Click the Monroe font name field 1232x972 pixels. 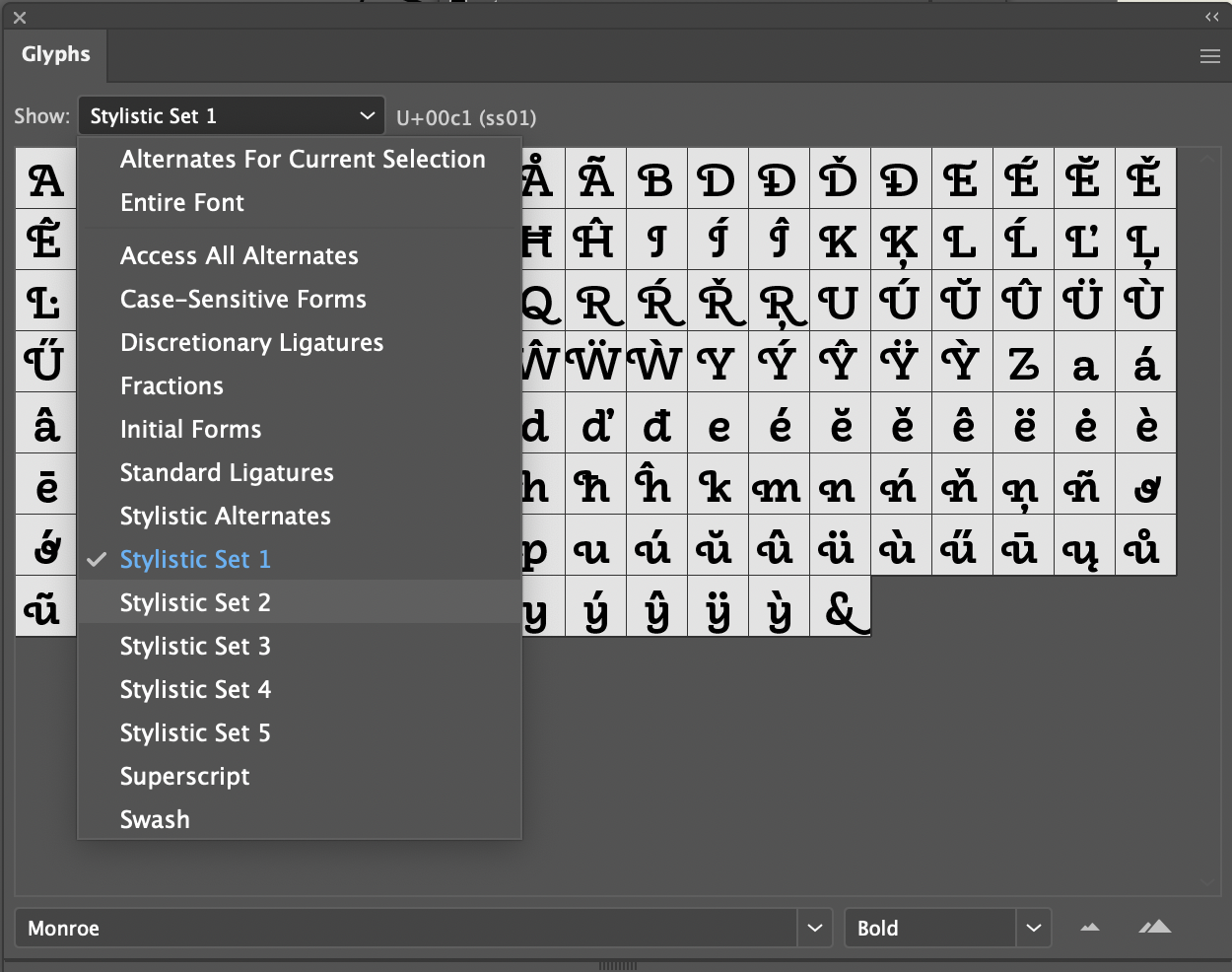[407, 928]
